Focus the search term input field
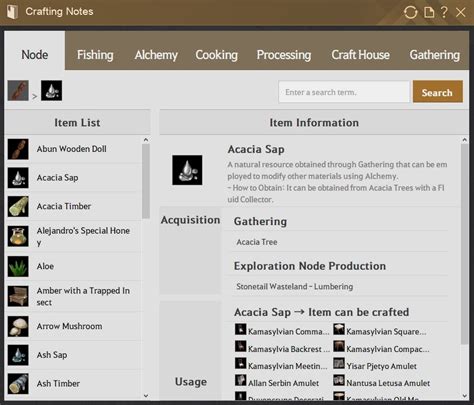Viewport: 474px width, 405px height. (x=344, y=92)
